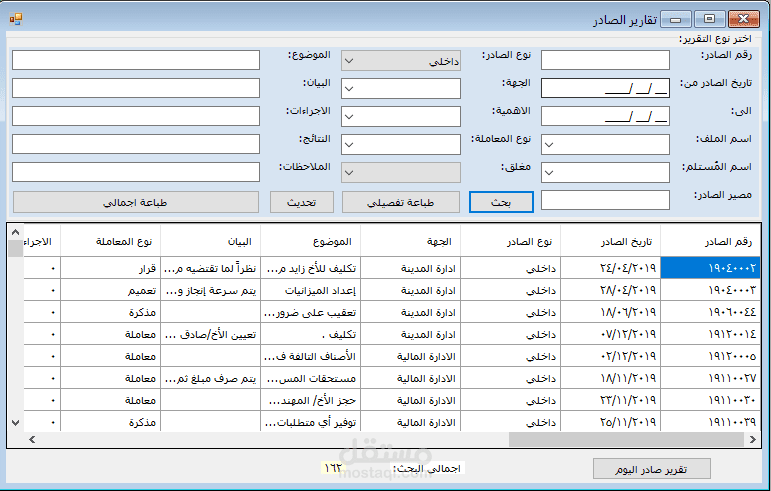
Task: Click the الموضوع text field
Action: 136,60
